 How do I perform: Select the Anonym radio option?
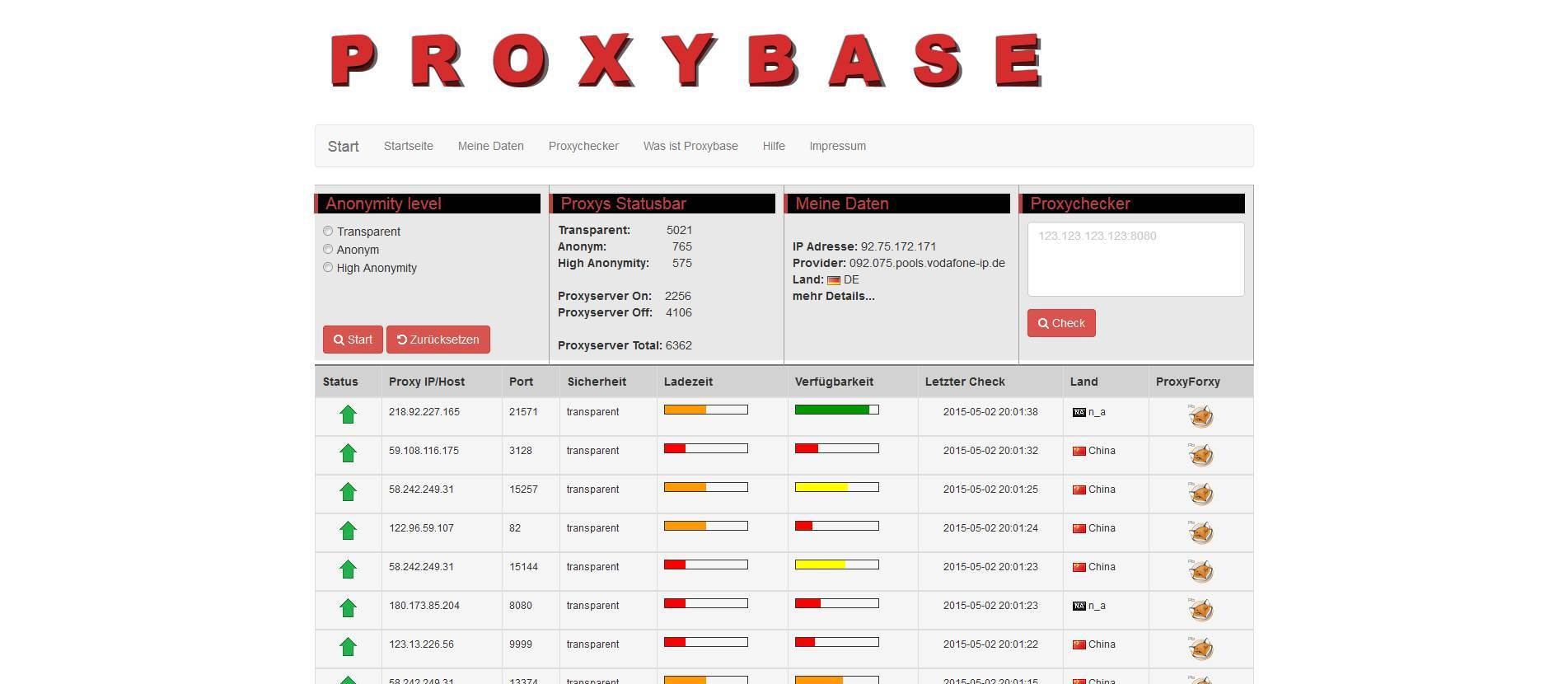coord(328,250)
